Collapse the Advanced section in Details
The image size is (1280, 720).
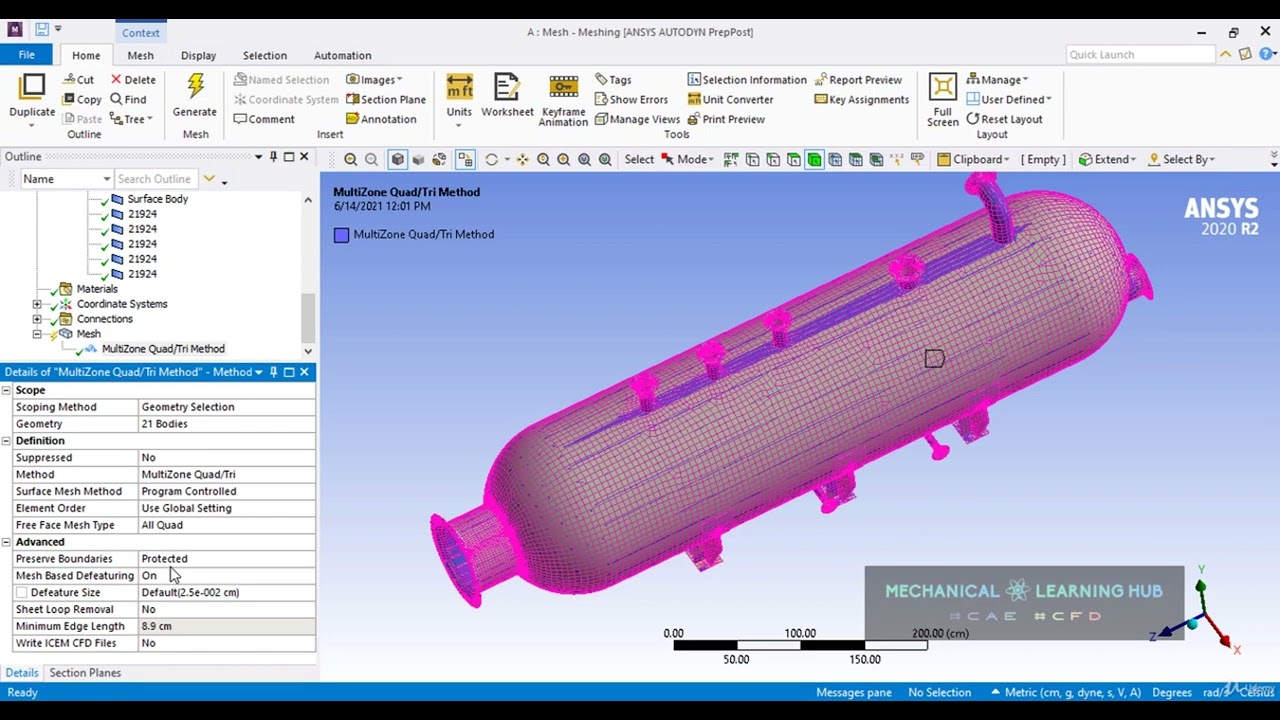pyautogui.click(x=6, y=542)
